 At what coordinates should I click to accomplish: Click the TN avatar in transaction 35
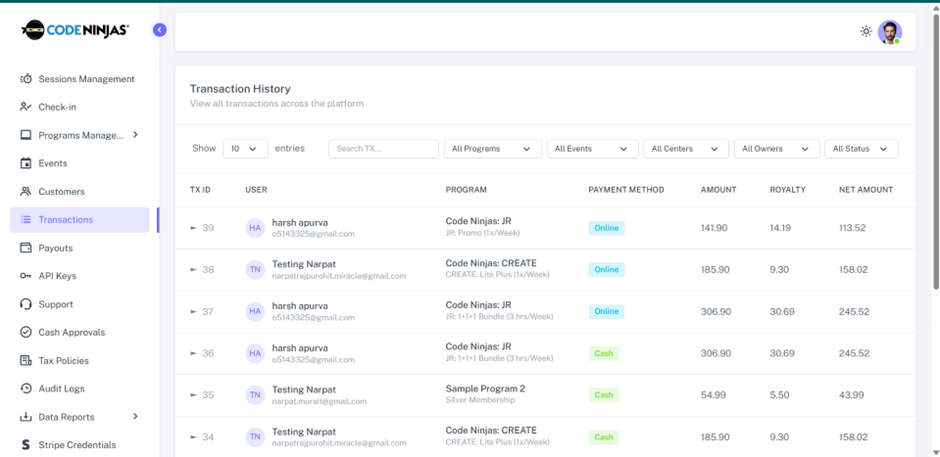pos(255,395)
